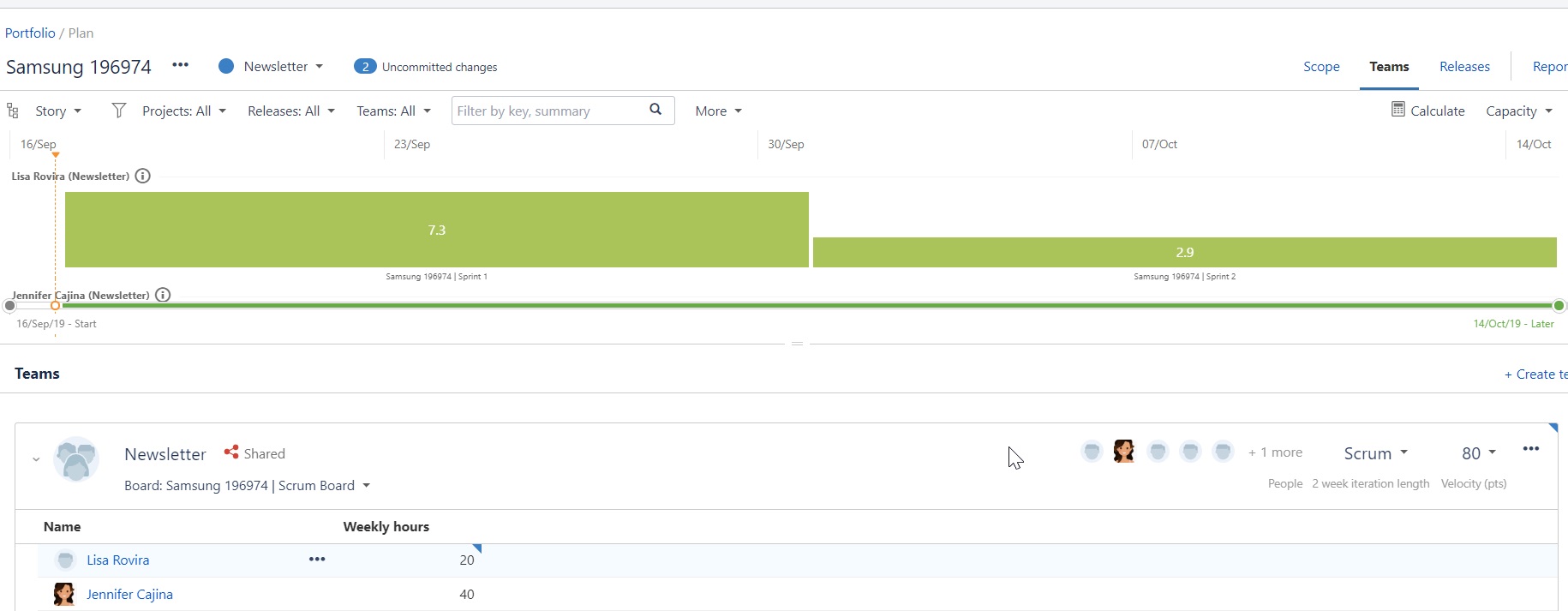Switch to the Releases tab
The height and width of the screenshot is (611, 1568).
tap(1464, 67)
